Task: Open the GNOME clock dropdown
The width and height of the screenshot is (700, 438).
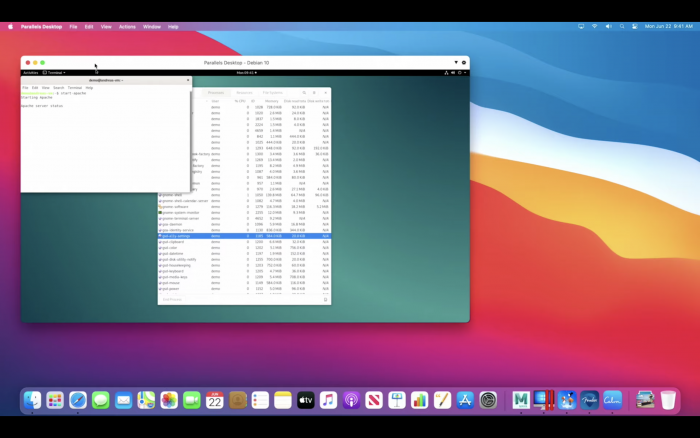Action: 246,72
